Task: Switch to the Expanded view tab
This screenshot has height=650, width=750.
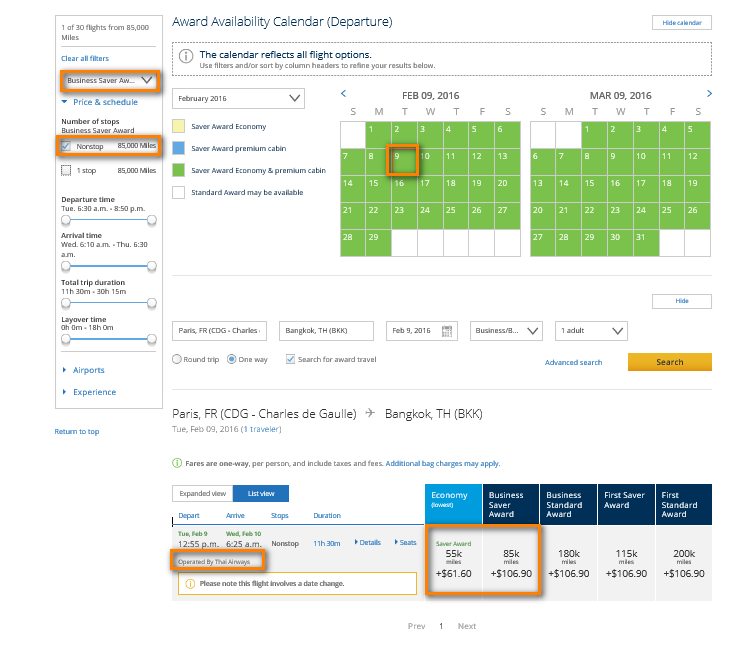Action: tap(202, 493)
